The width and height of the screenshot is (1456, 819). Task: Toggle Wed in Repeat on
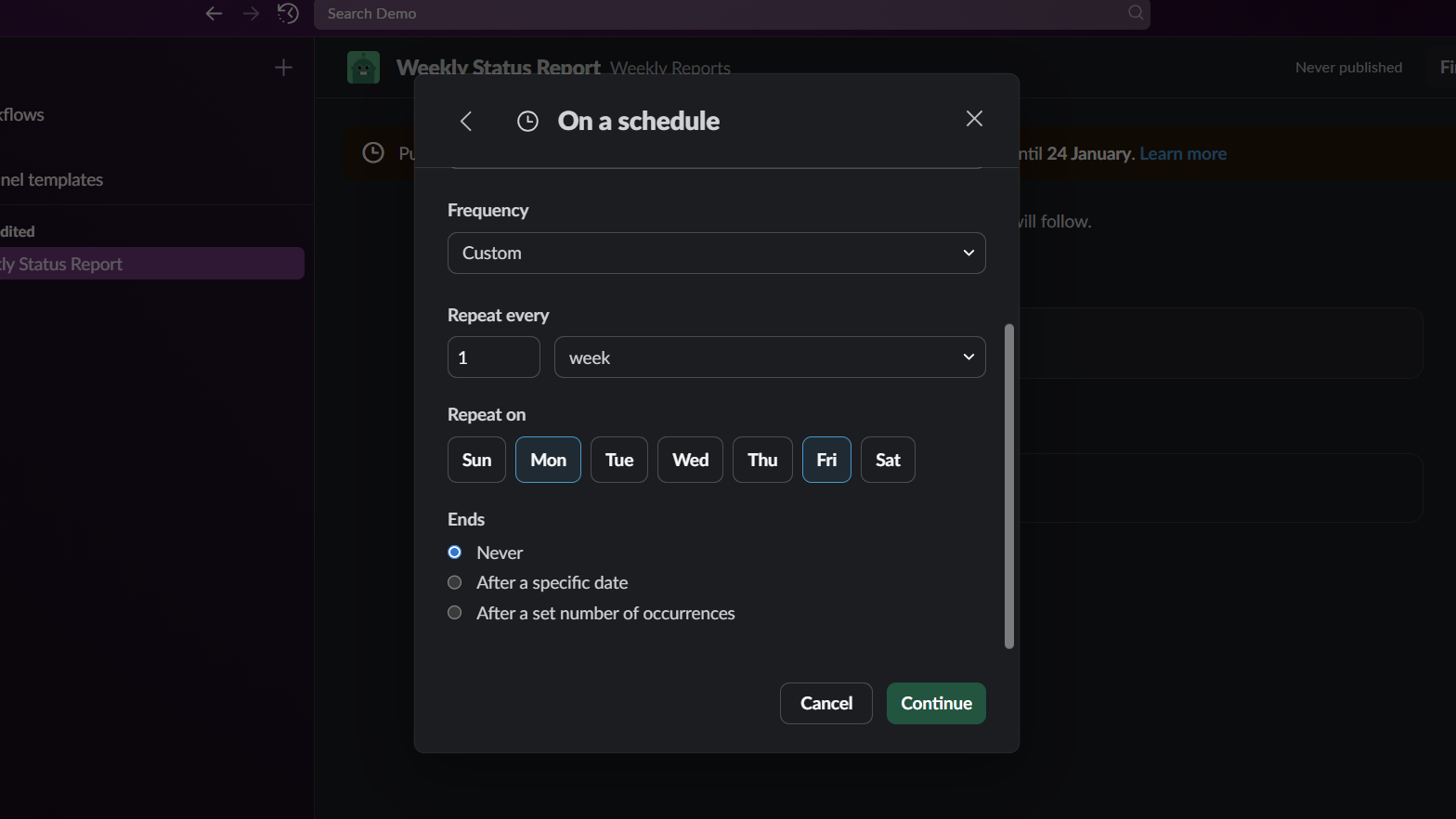(691, 460)
